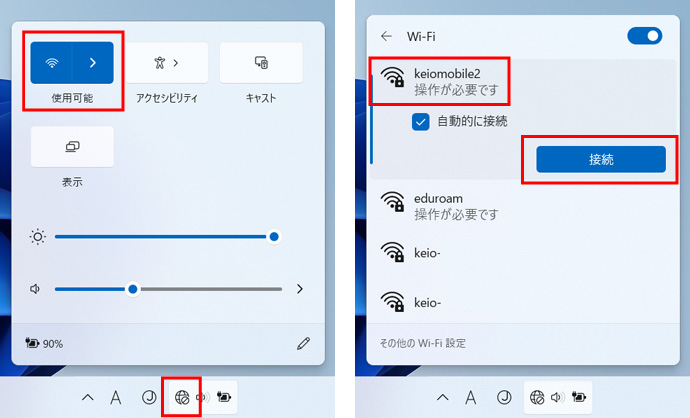Select the eduroam network
Image resolution: width=690 pixels, height=418 pixels.
click(x=523, y=207)
